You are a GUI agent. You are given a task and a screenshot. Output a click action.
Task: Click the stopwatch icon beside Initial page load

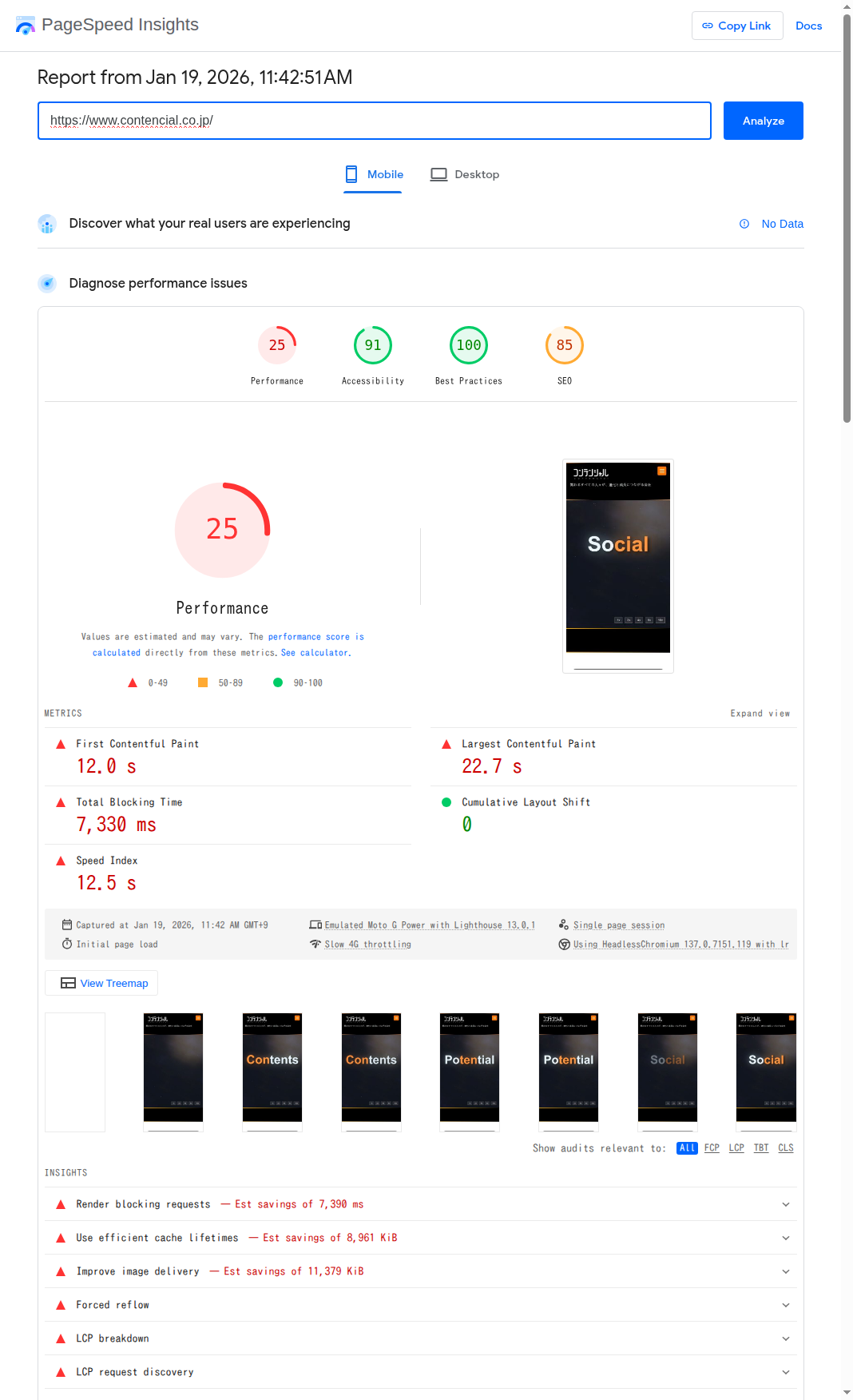click(67, 944)
